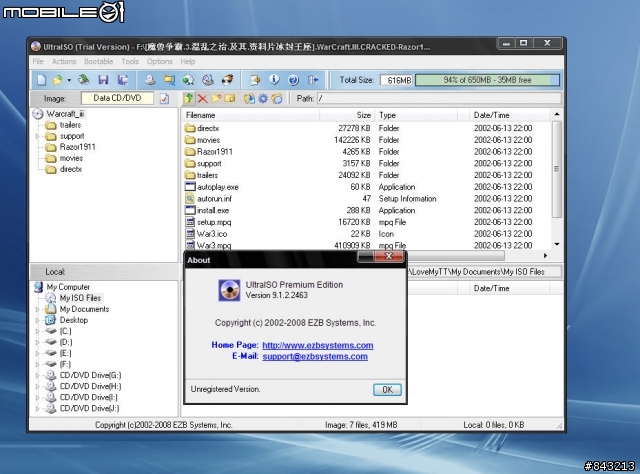Close the About dialog with red X

389,256
